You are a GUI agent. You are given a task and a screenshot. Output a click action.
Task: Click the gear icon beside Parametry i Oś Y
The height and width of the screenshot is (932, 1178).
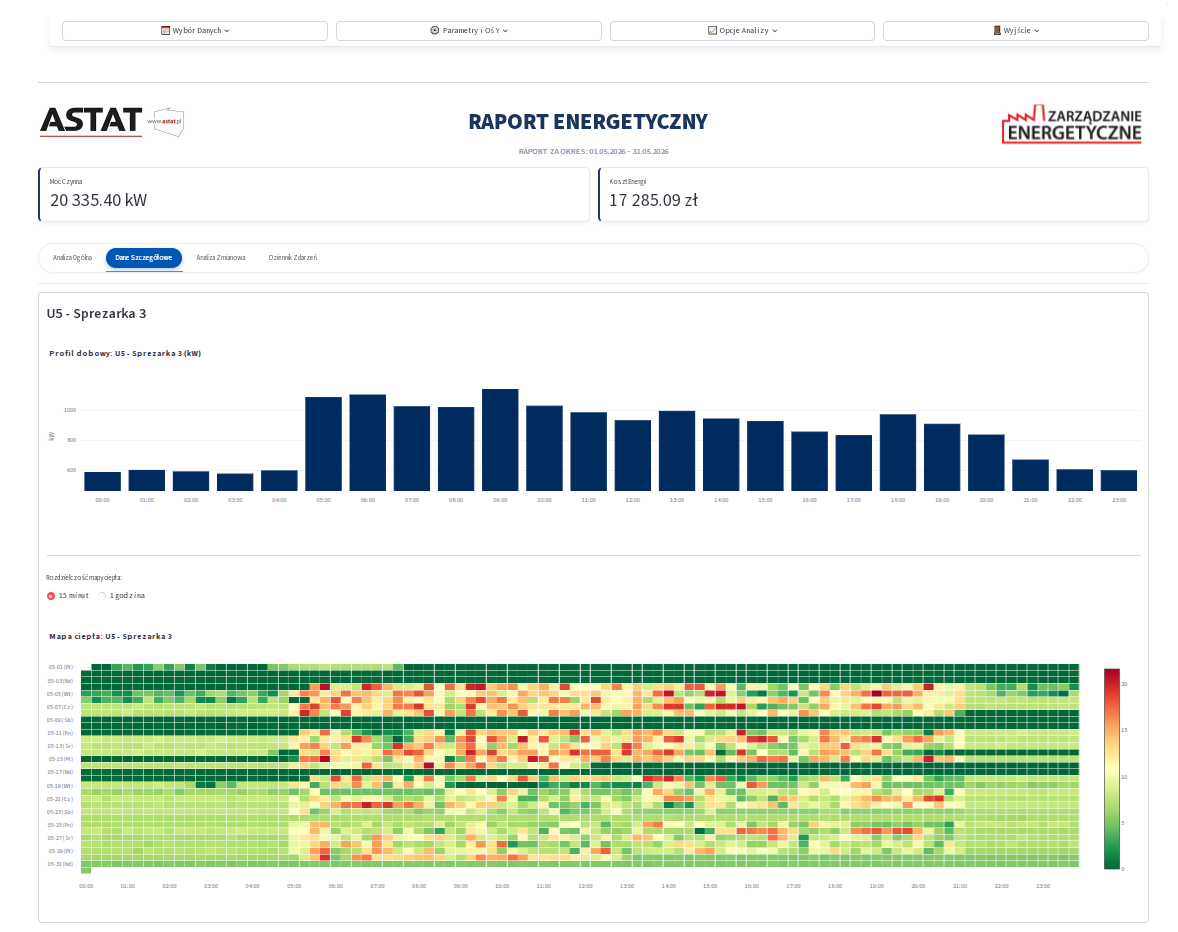pos(434,31)
